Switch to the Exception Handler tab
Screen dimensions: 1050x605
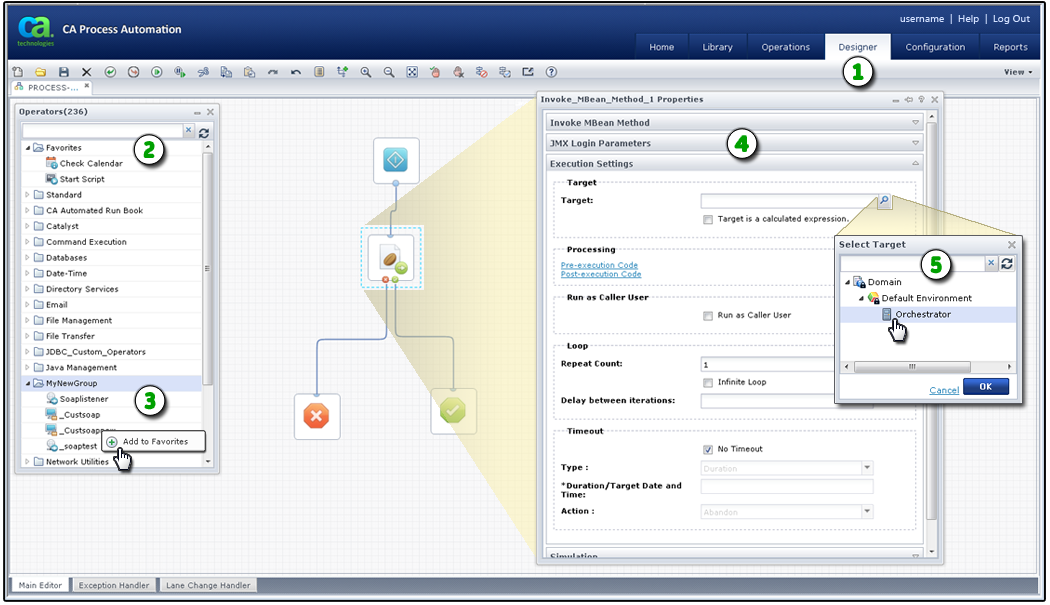(x=114, y=585)
